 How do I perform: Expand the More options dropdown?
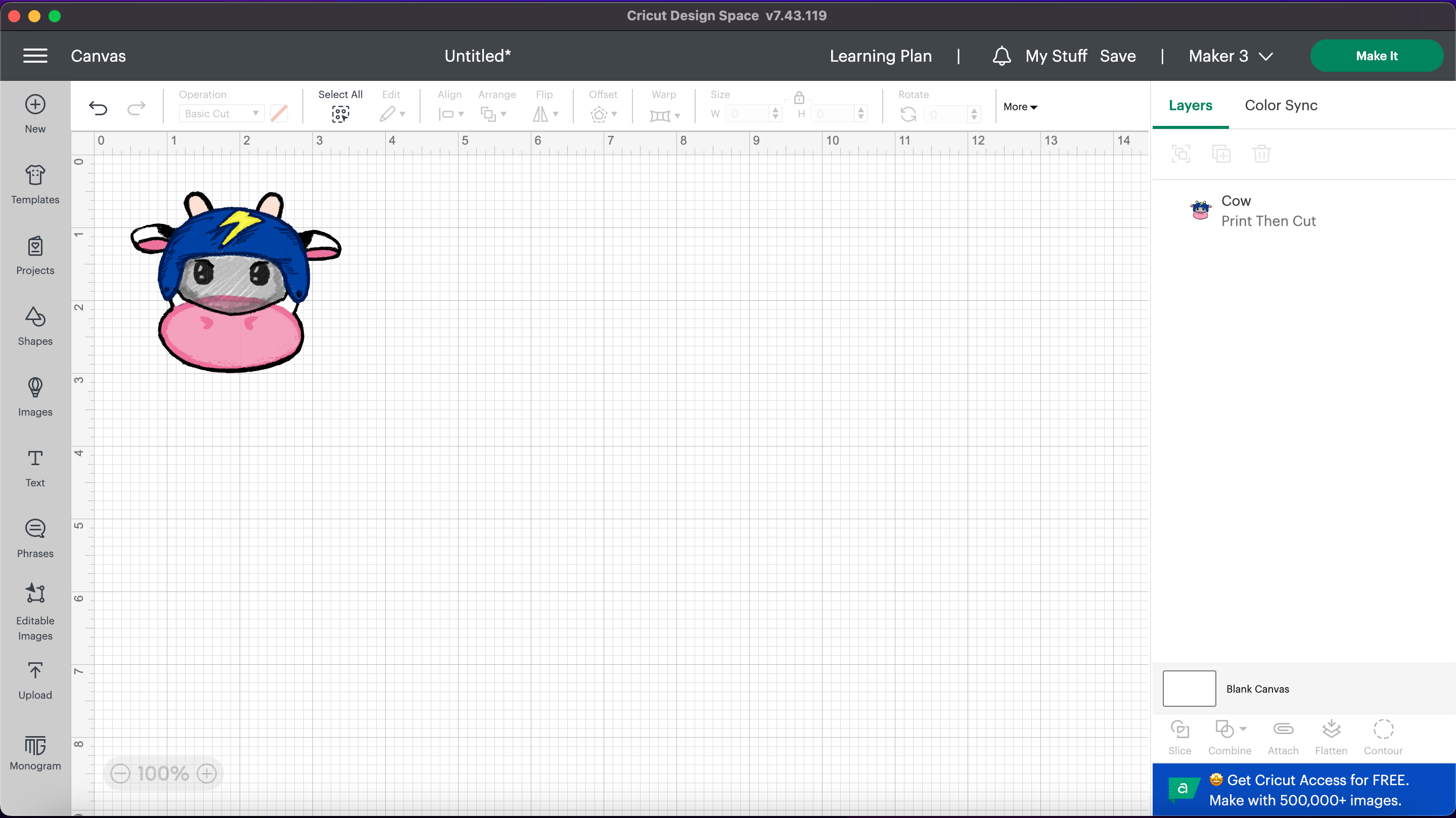click(1019, 106)
